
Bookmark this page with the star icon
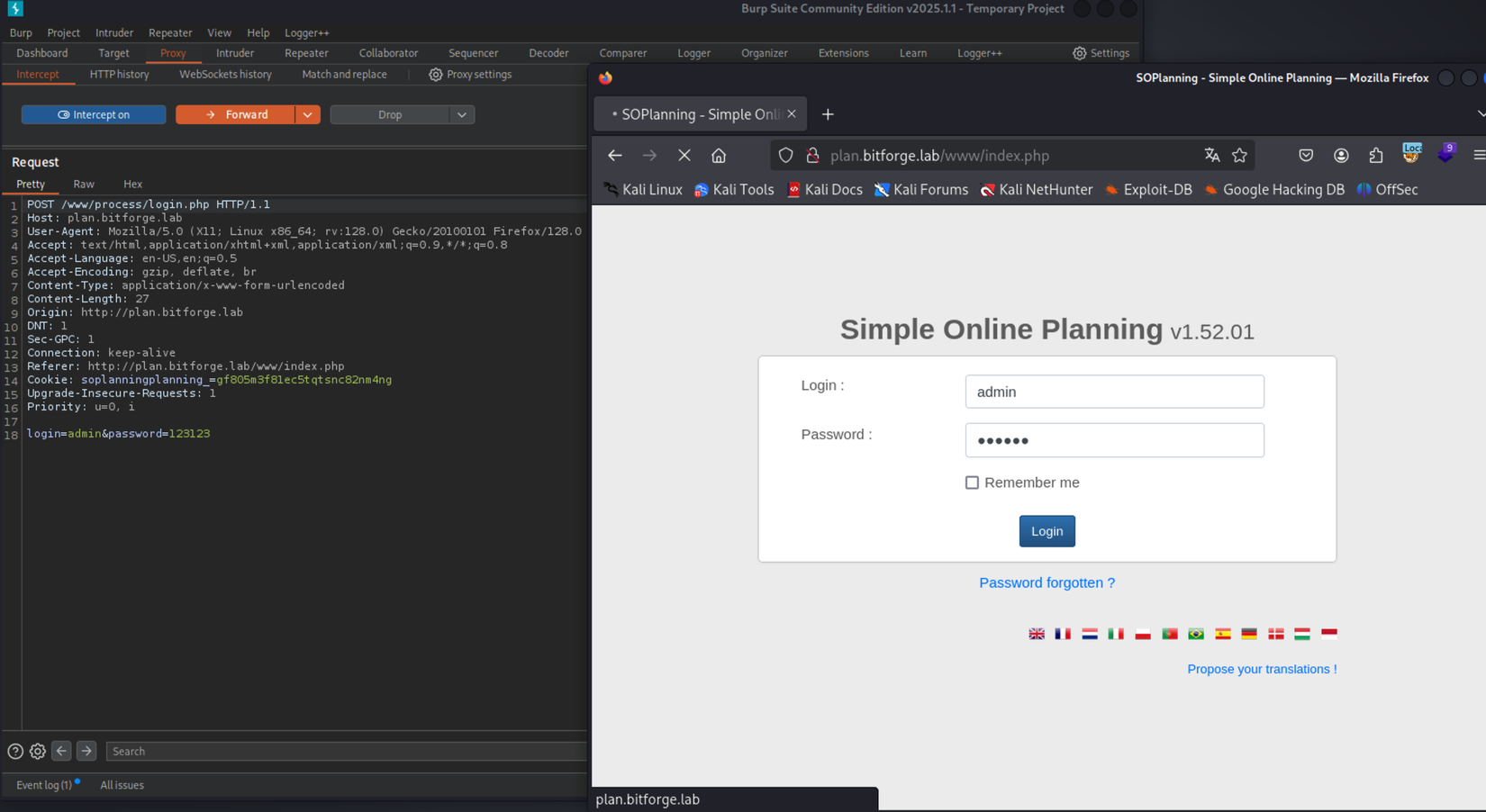coord(1239,156)
